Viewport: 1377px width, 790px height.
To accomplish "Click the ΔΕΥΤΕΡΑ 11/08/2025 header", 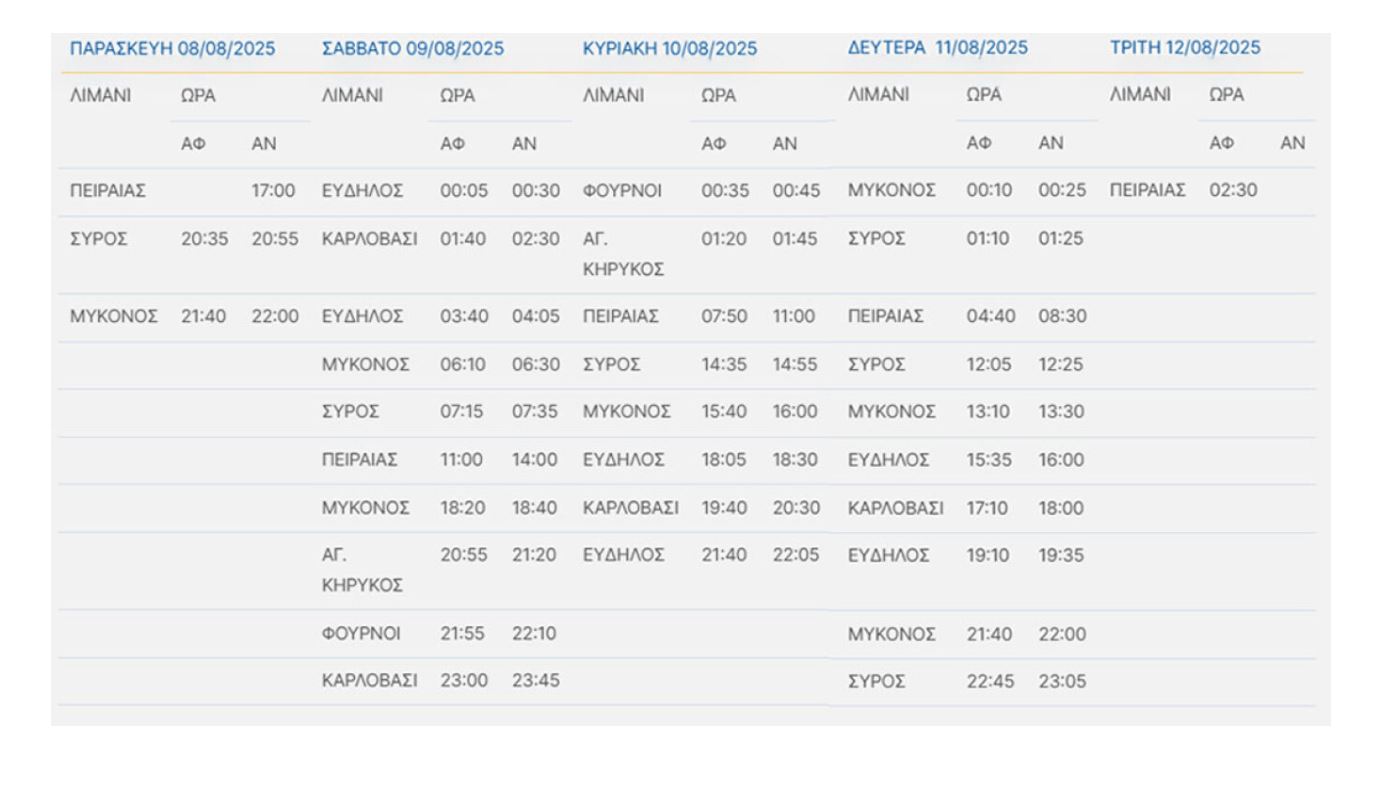I will pos(938,47).
